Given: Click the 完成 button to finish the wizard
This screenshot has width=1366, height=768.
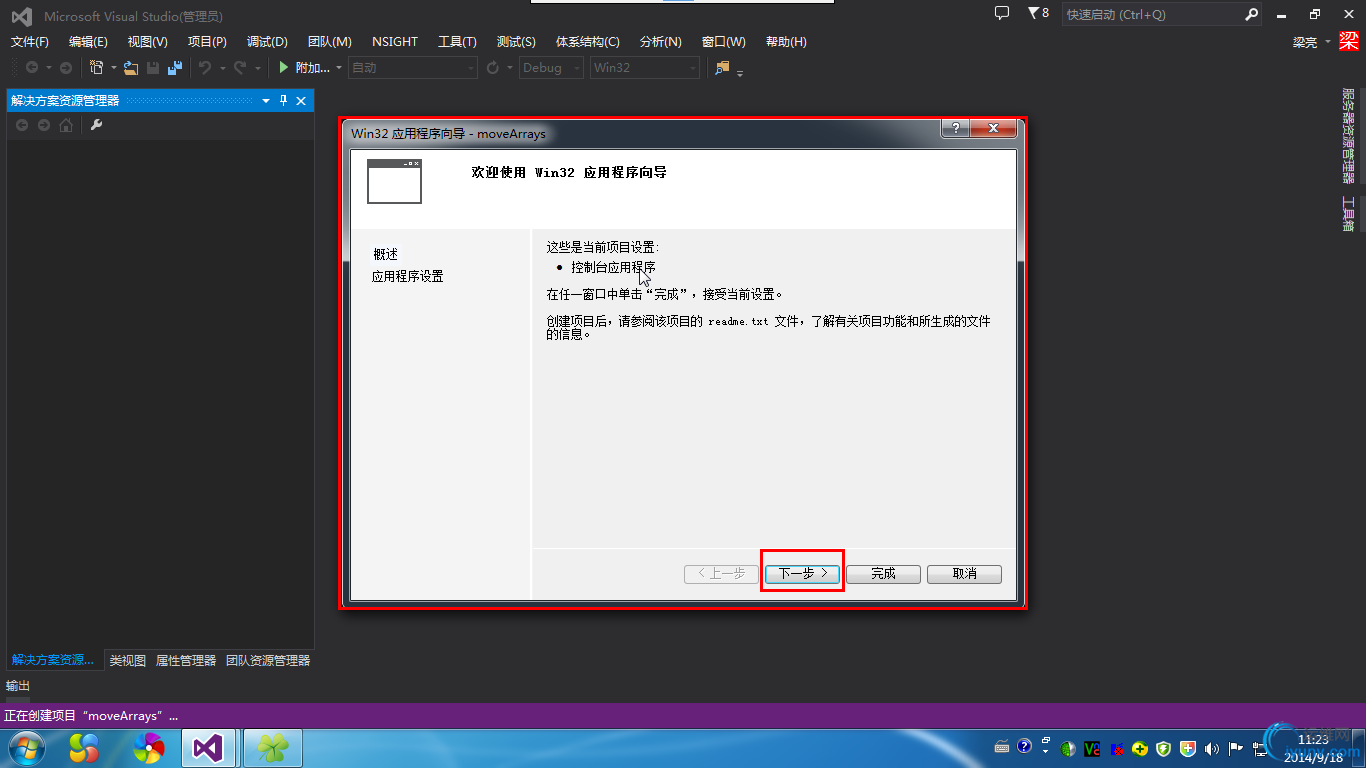Looking at the screenshot, I should pyautogui.click(x=883, y=573).
